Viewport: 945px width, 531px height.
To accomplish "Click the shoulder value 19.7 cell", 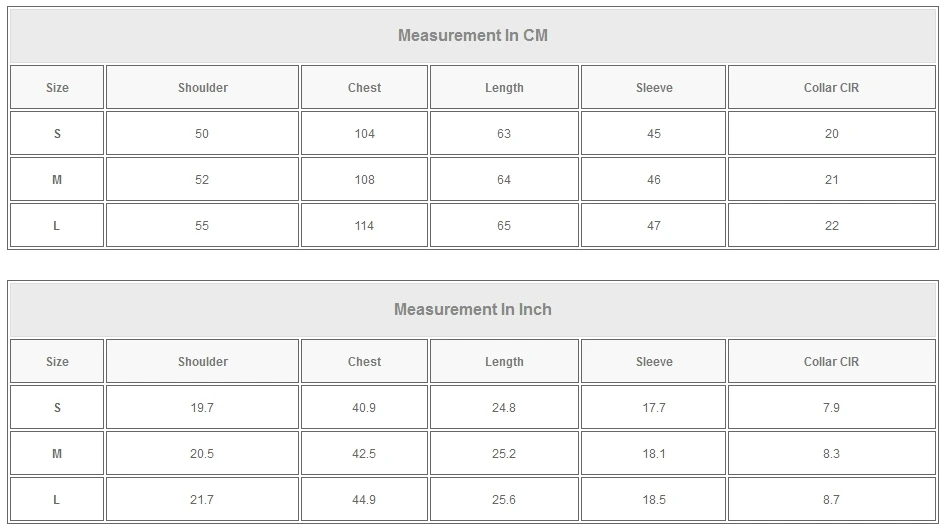I will click(202, 407).
